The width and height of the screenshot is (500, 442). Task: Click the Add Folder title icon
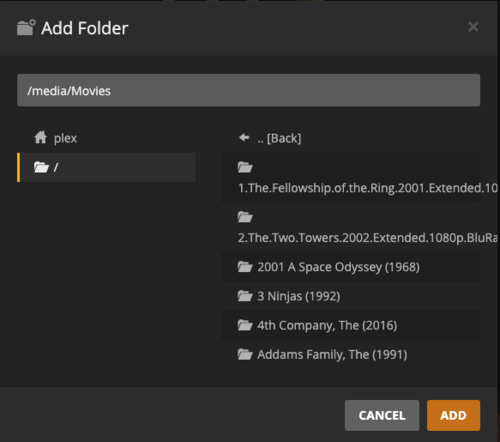click(26, 27)
